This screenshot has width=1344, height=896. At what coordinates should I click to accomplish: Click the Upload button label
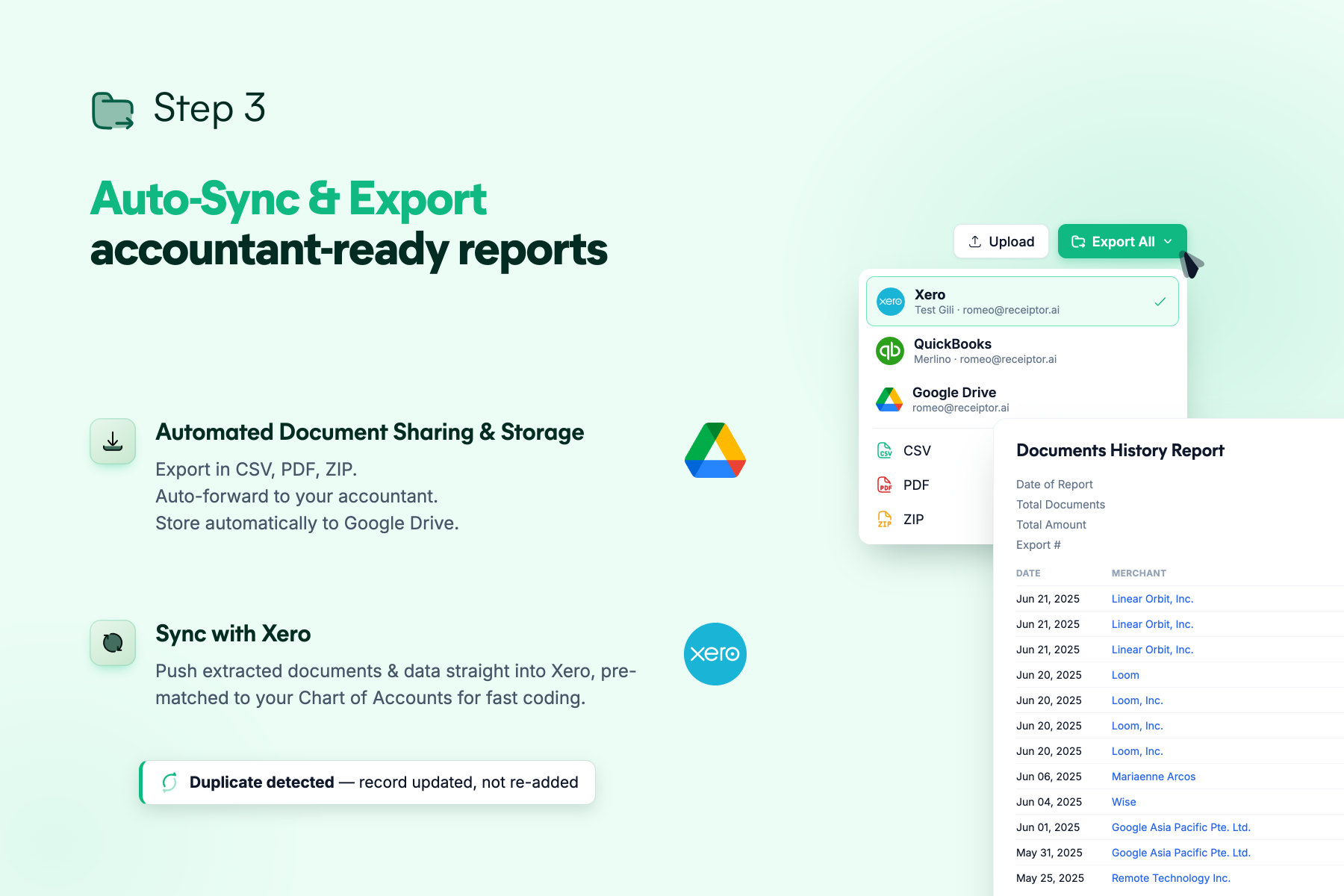pos(1012,241)
